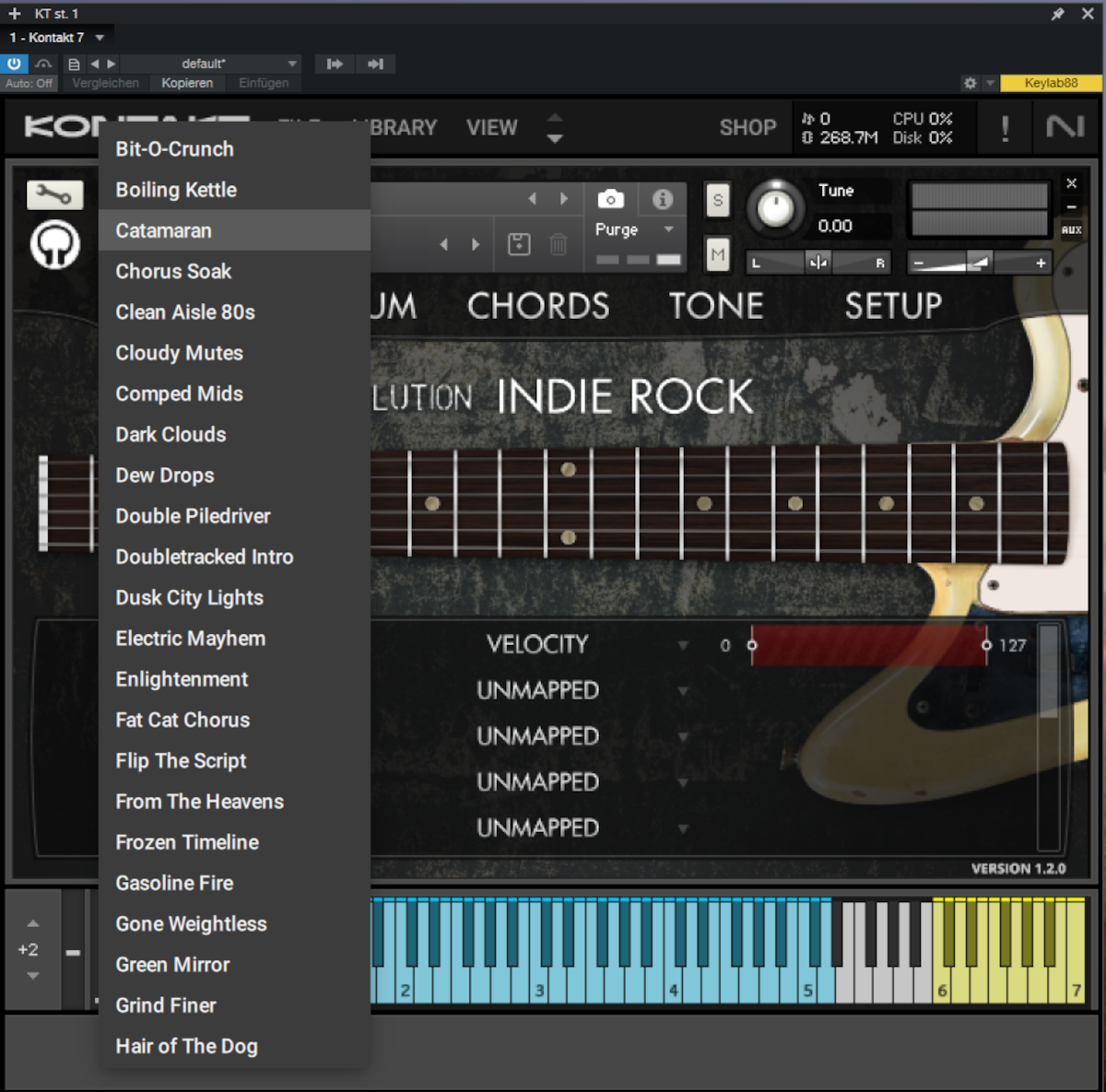Click the round instrument logo icon

point(54,245)
